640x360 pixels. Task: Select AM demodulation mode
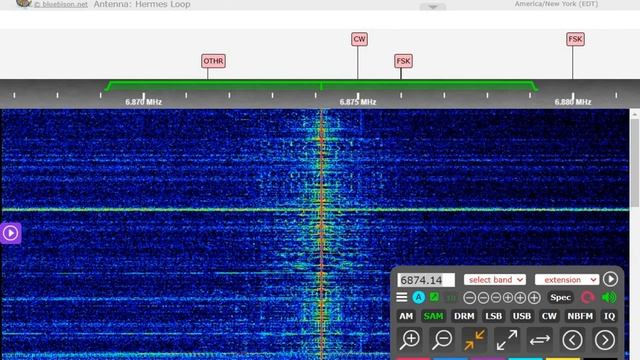pos(406,316)
